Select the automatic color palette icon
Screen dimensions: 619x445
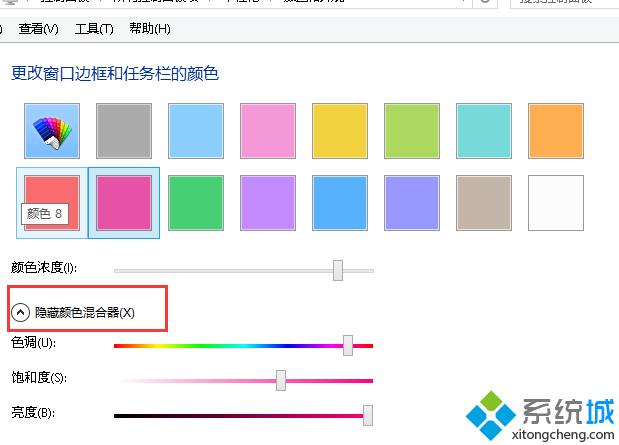(x=52, y=131)
